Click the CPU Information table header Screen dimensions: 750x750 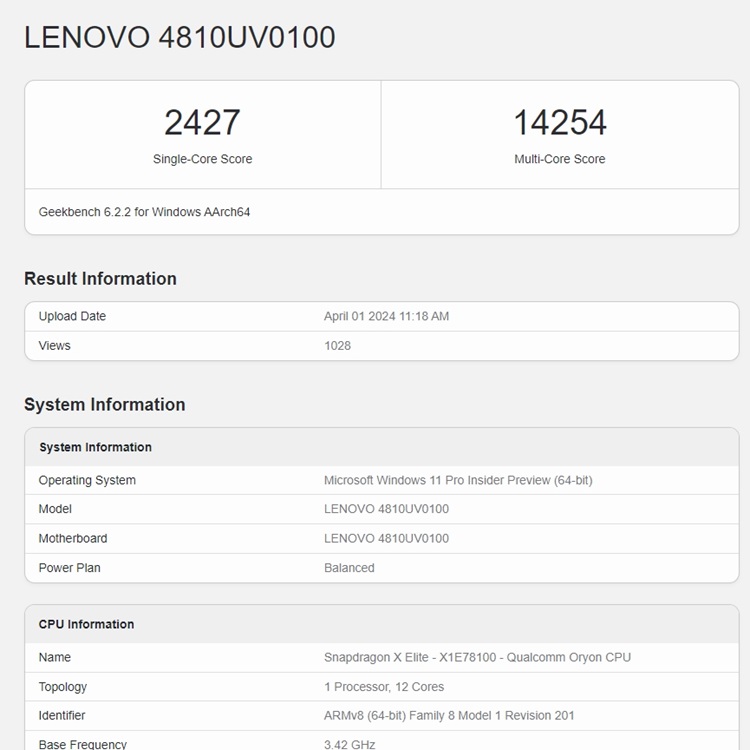[x=382, y=624]
